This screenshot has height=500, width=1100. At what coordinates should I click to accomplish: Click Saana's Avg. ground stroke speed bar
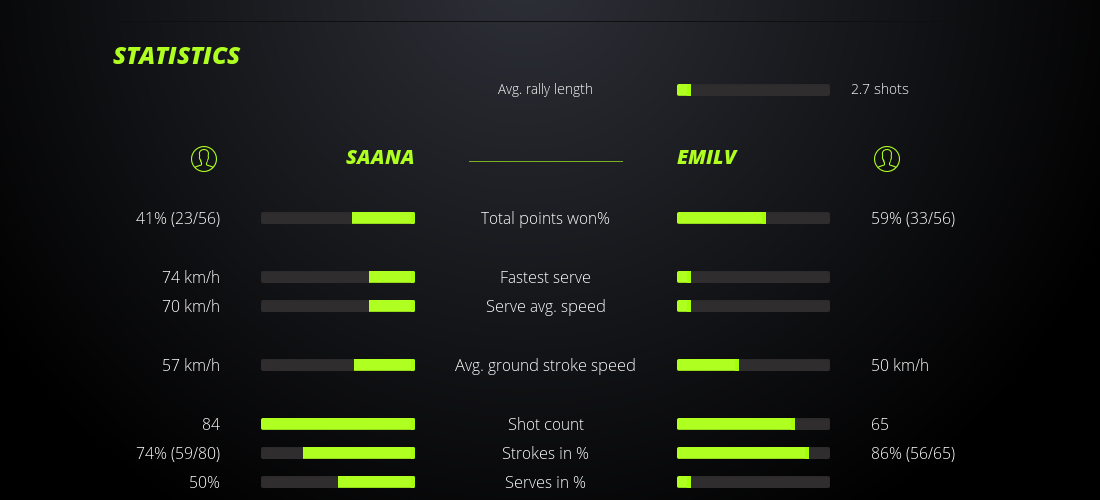(338, 365)
